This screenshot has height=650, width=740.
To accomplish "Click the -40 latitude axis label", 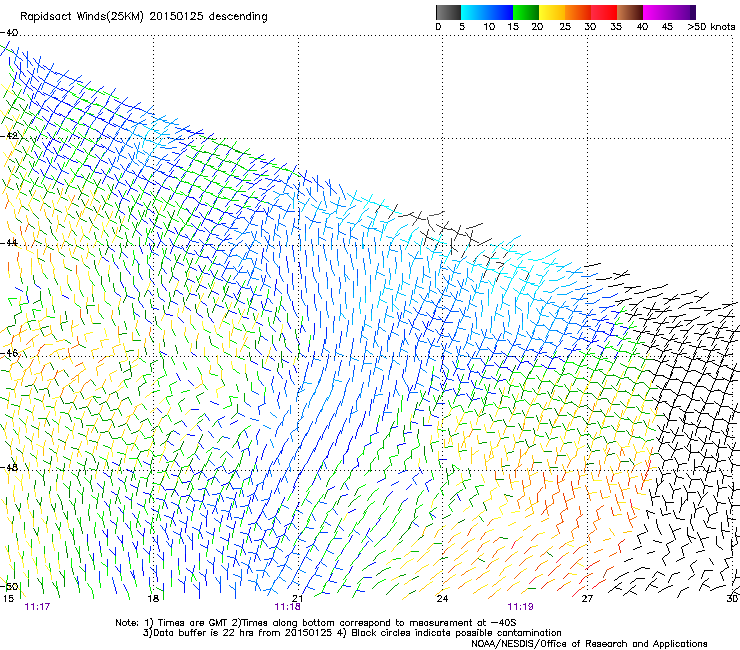I will pos(9,33).
